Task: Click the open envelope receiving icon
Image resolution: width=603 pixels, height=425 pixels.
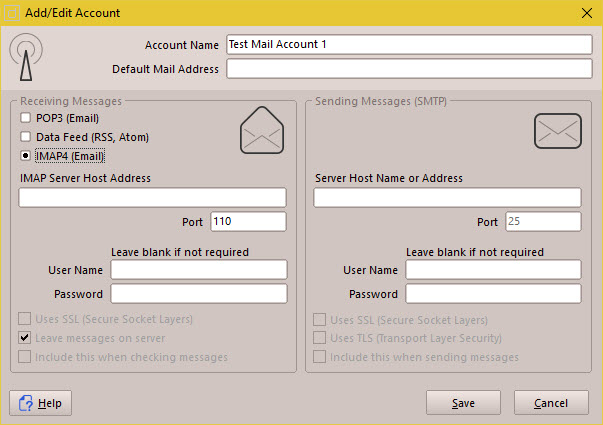Action: pyautogui.click(x=262, y=132)
